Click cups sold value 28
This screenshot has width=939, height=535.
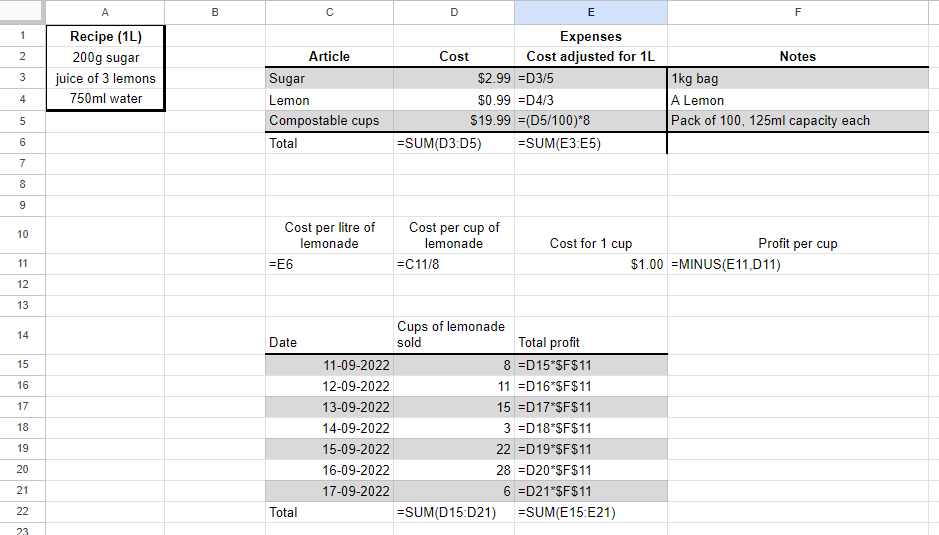(454, 470)
